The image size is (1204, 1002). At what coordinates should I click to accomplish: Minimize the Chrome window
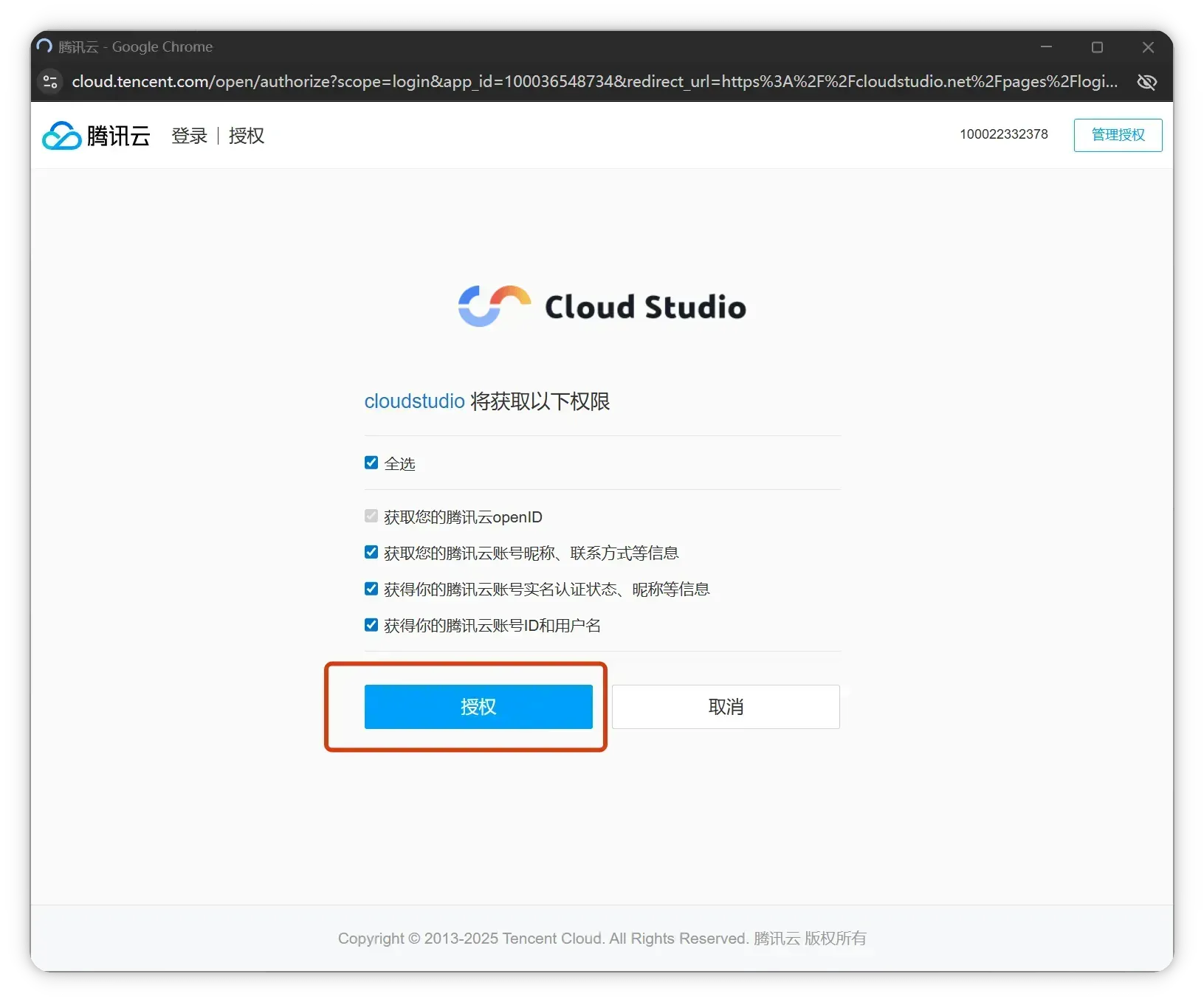tap(1046, 47)
